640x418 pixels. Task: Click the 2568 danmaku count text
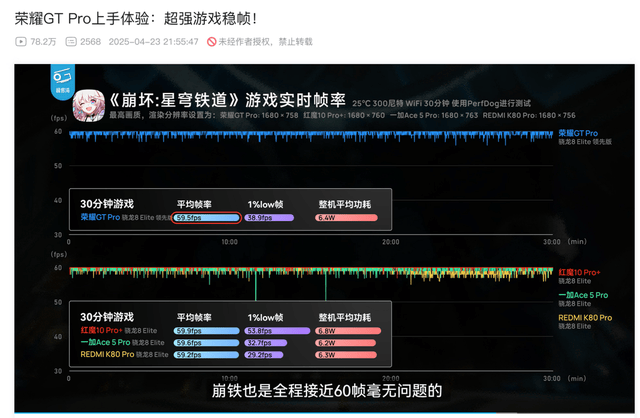tap(91, 42)
